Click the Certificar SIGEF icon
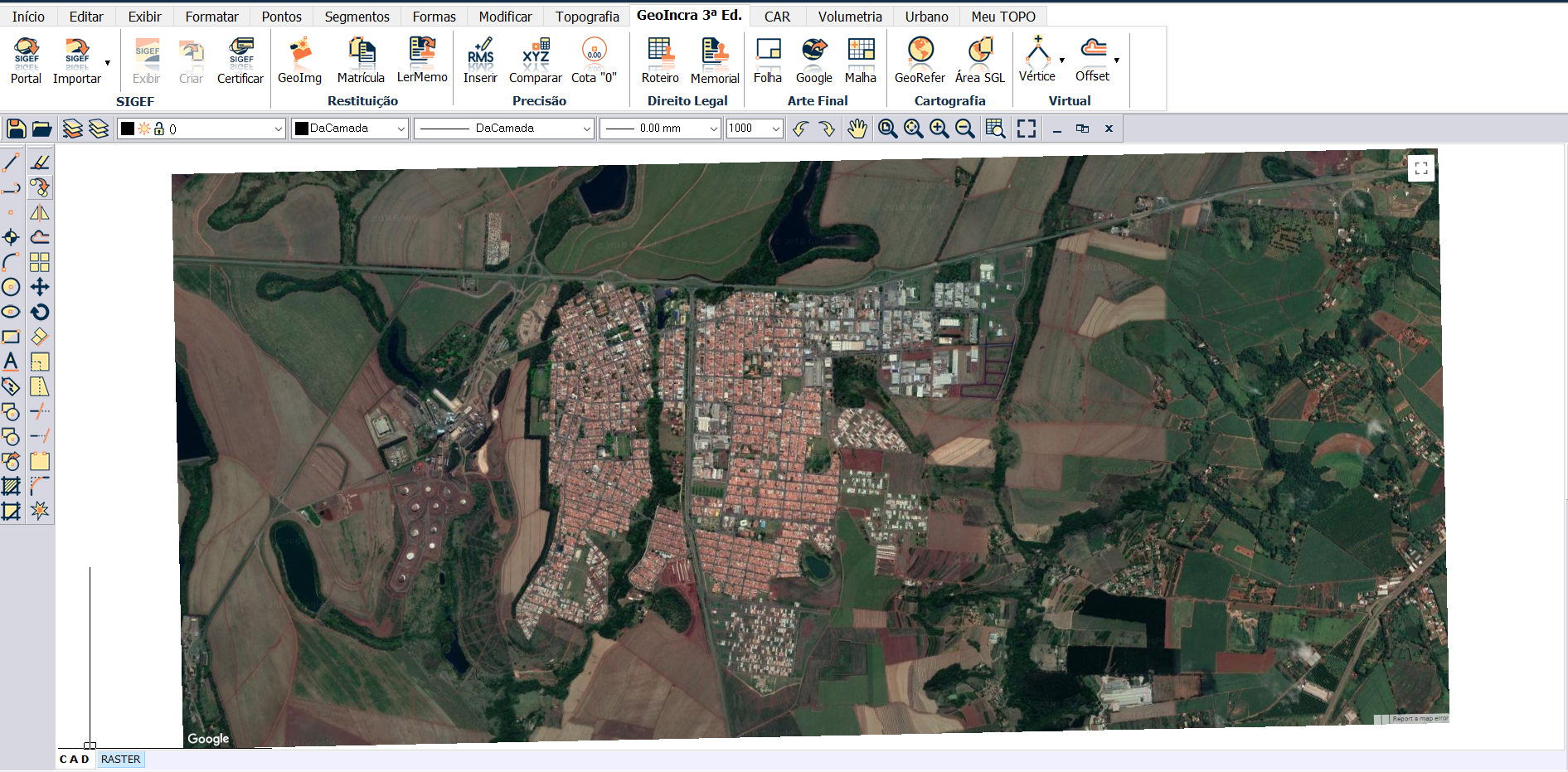1568x772 pixels. (x=240, y=61)
